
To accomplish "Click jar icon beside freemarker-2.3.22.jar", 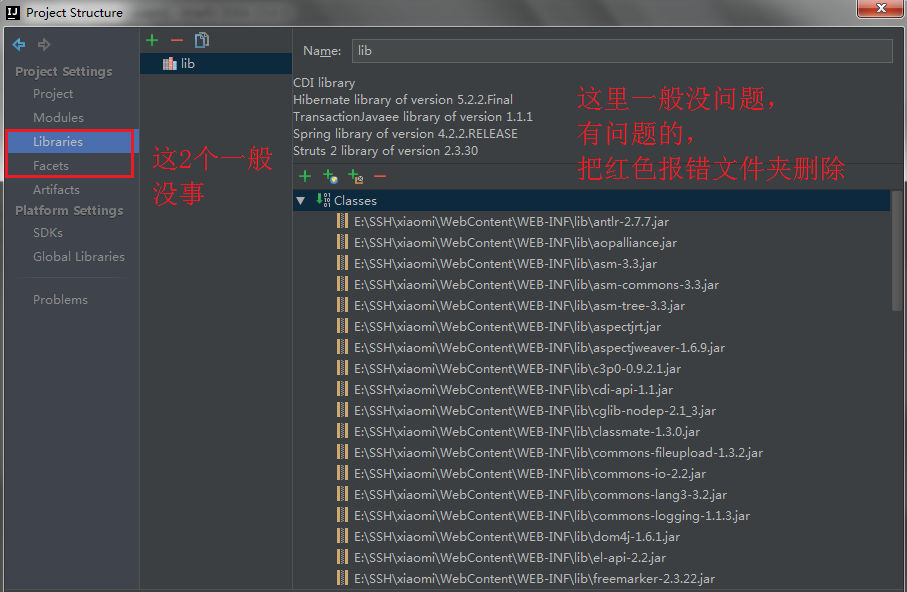I will coord(342,578).
